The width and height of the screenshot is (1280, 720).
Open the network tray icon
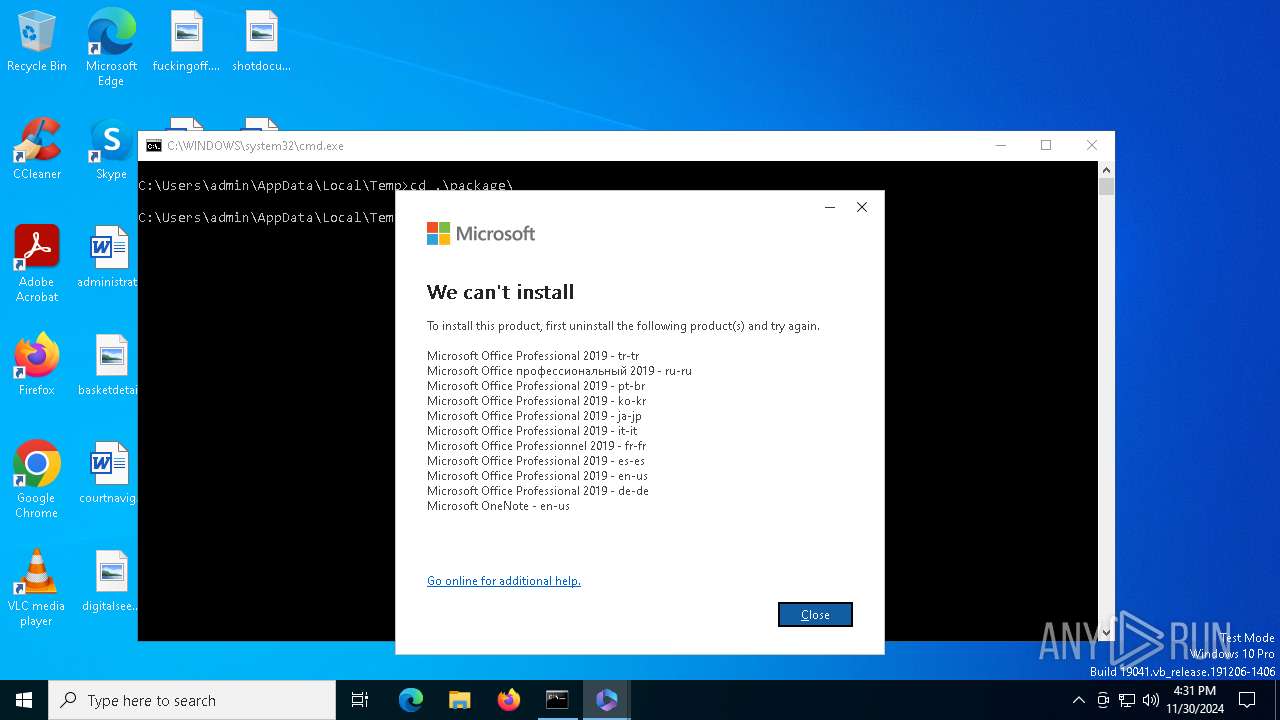tap(1127, 700)
